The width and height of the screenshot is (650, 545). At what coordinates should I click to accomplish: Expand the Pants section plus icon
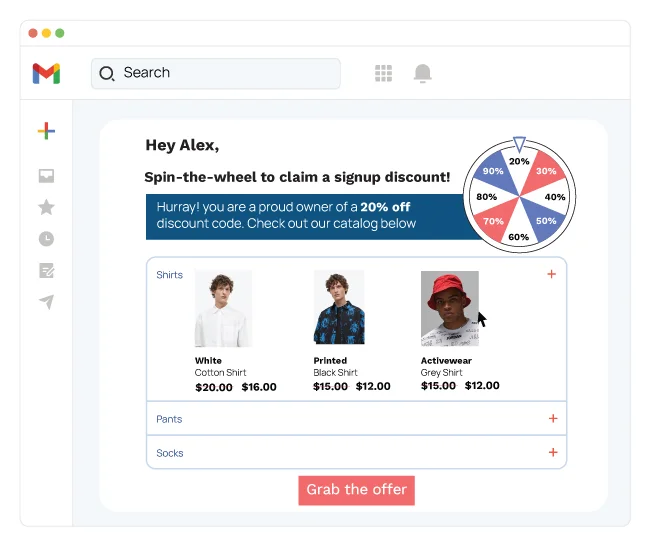click(553, 419)
